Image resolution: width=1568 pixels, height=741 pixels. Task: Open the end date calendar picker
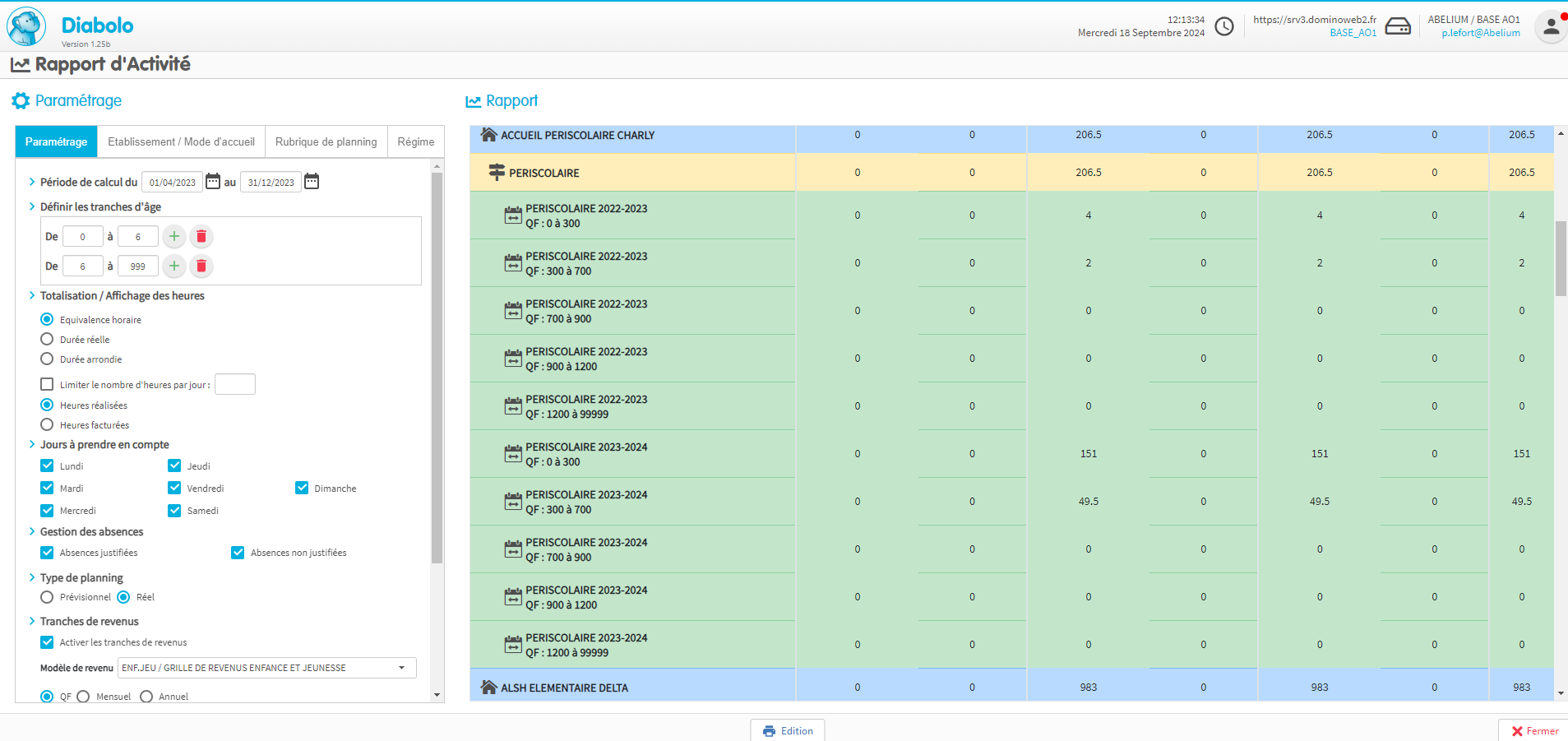pos(312,182)
